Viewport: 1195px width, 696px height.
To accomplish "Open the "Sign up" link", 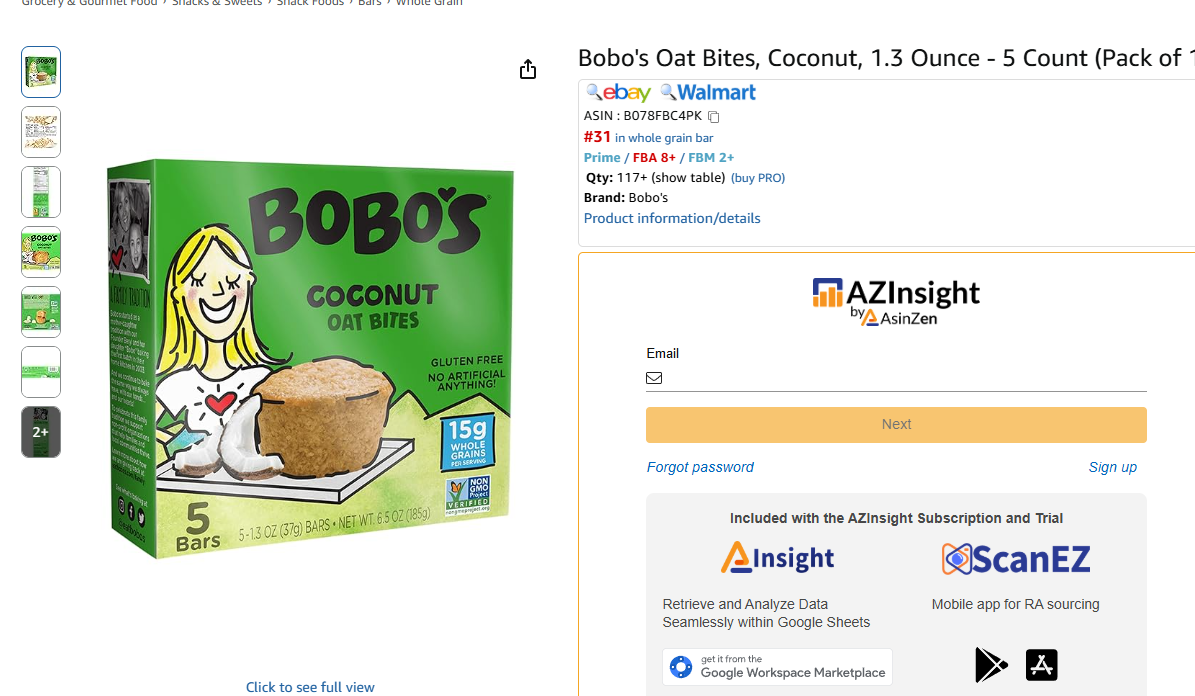I will click(1112, 467).
